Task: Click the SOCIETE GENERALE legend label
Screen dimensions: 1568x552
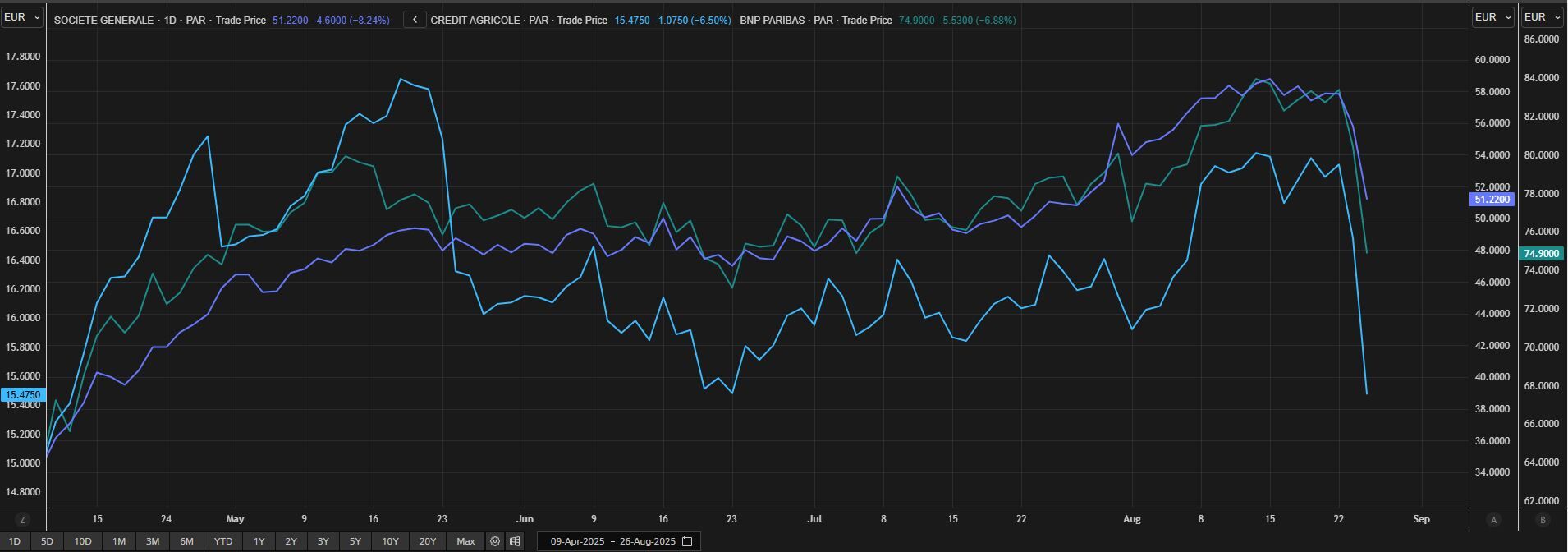Action: (x=103, y=20)
